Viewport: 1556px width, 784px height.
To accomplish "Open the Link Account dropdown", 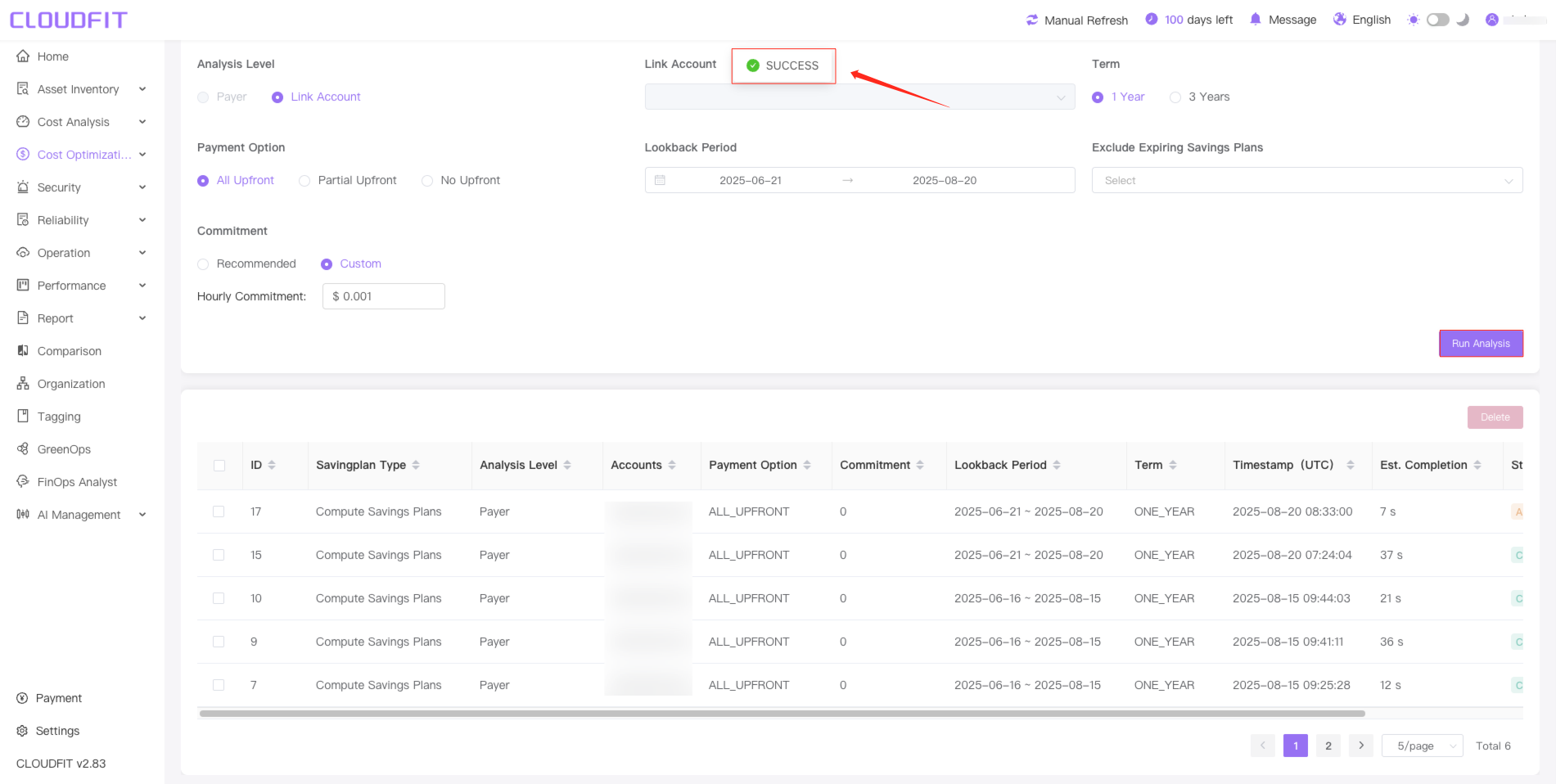I will [859, 97].
